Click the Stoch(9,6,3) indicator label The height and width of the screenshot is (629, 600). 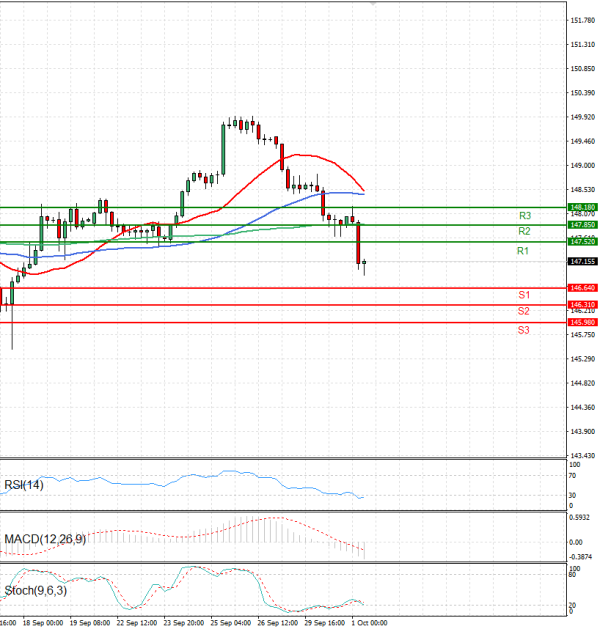click(x=36, y=591)
